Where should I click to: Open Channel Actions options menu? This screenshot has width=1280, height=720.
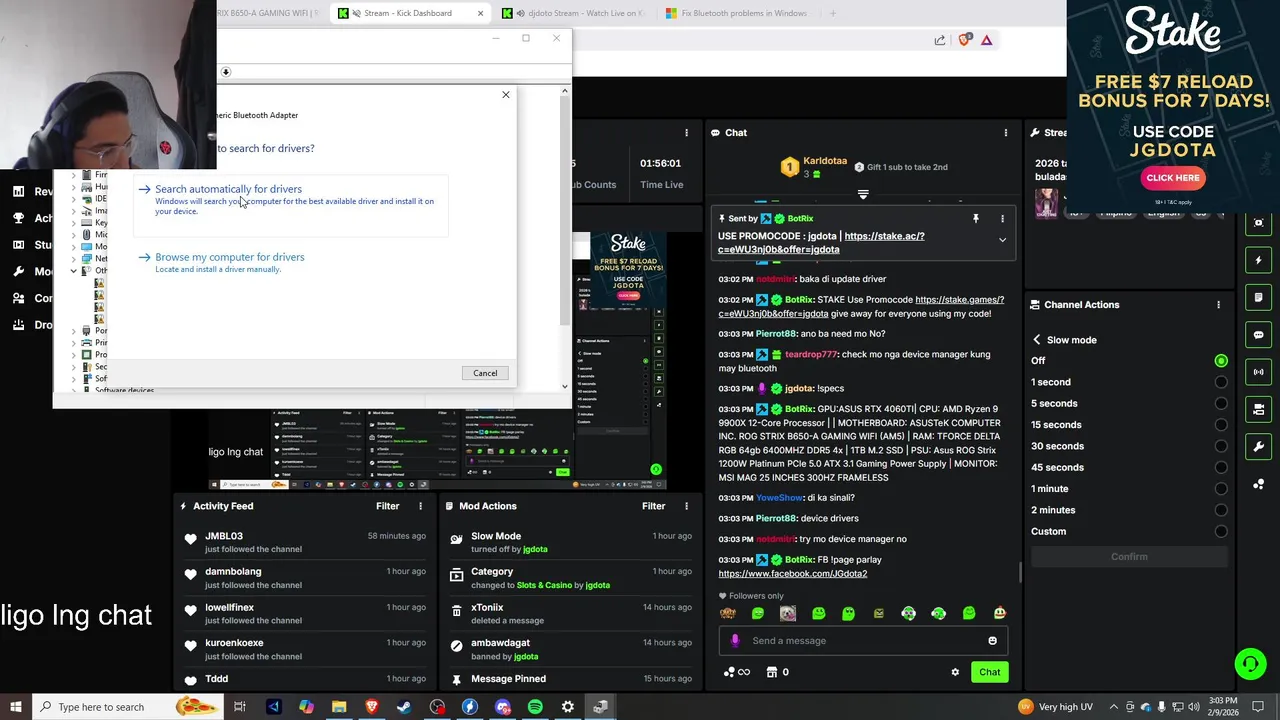pos(1218,304)
